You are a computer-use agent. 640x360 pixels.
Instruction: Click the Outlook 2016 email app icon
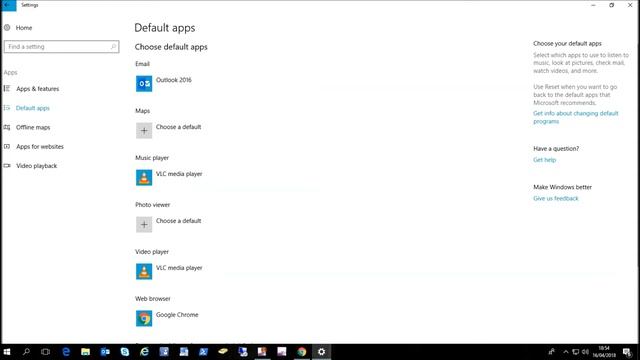click(x=144, y=84)
